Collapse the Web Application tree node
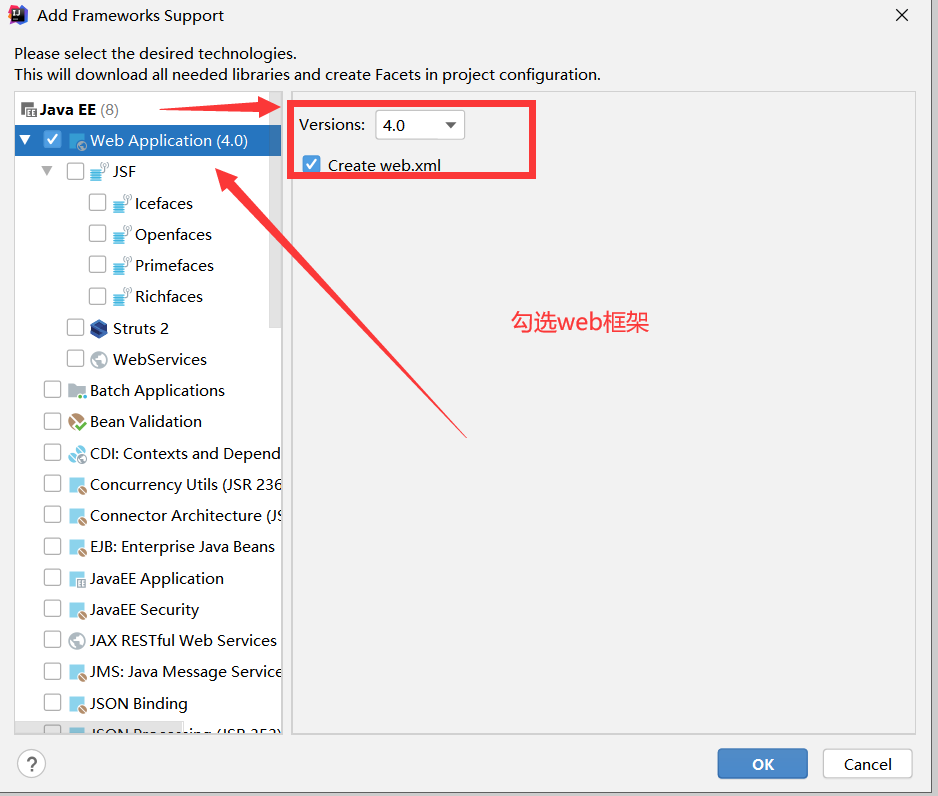 pos(25,140)
